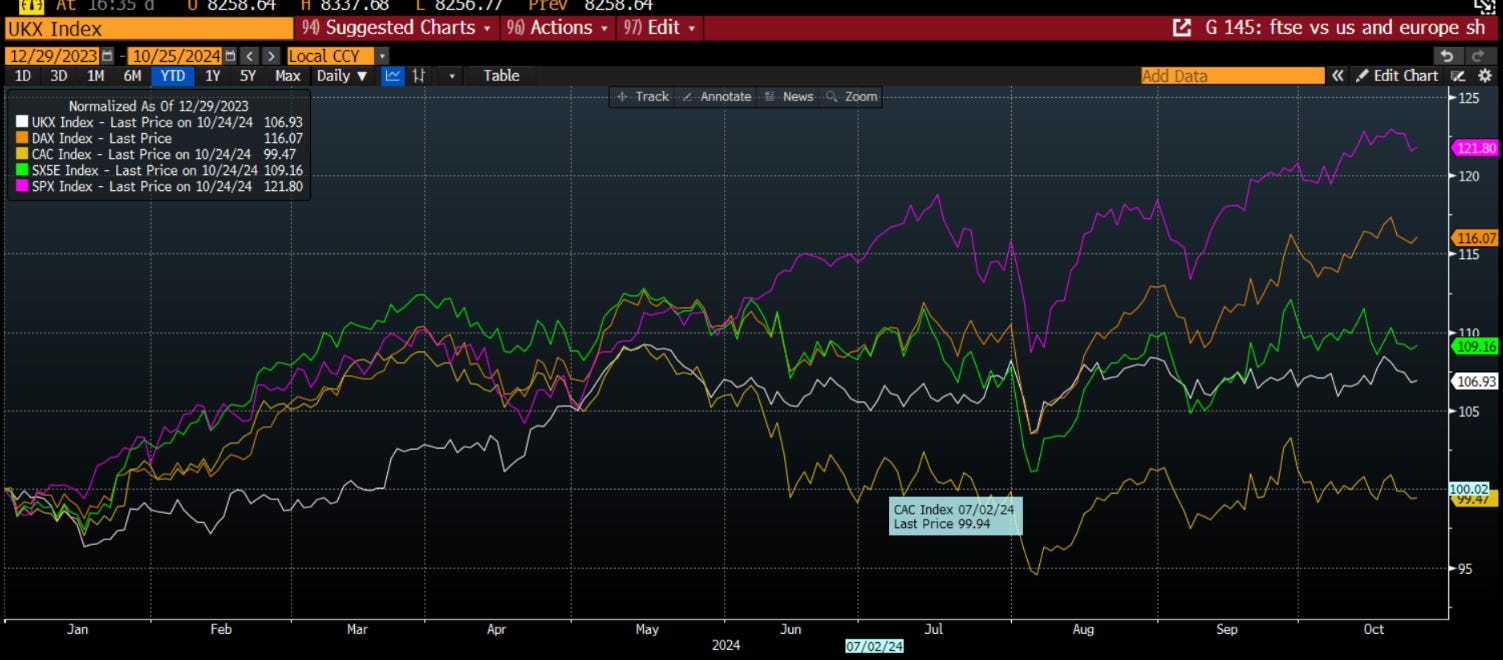Open chart in new window icon
1503x660 pixels.
[1181, 28]
